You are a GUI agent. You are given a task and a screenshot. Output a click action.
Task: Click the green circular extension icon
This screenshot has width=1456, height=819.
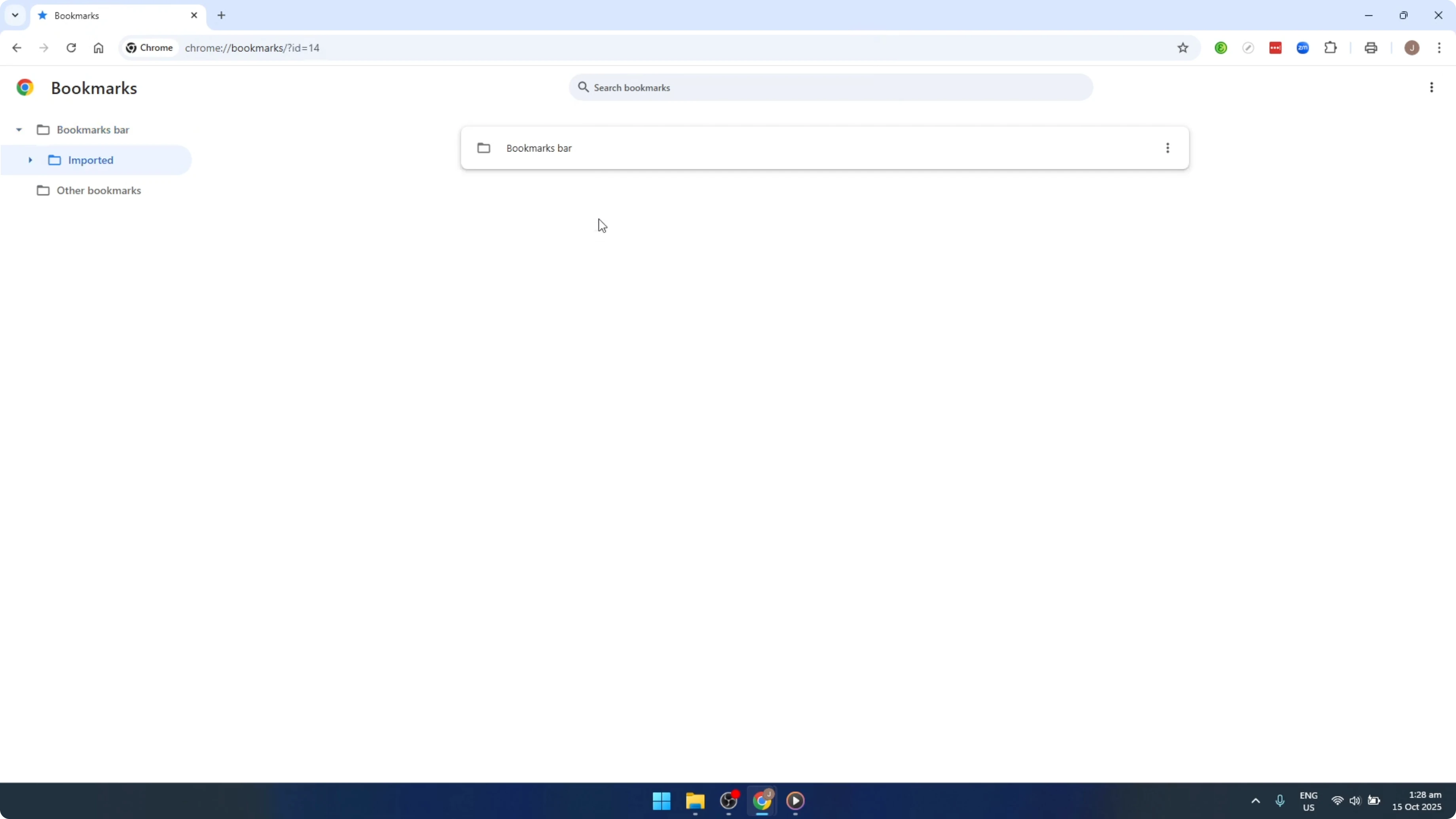1221,47
